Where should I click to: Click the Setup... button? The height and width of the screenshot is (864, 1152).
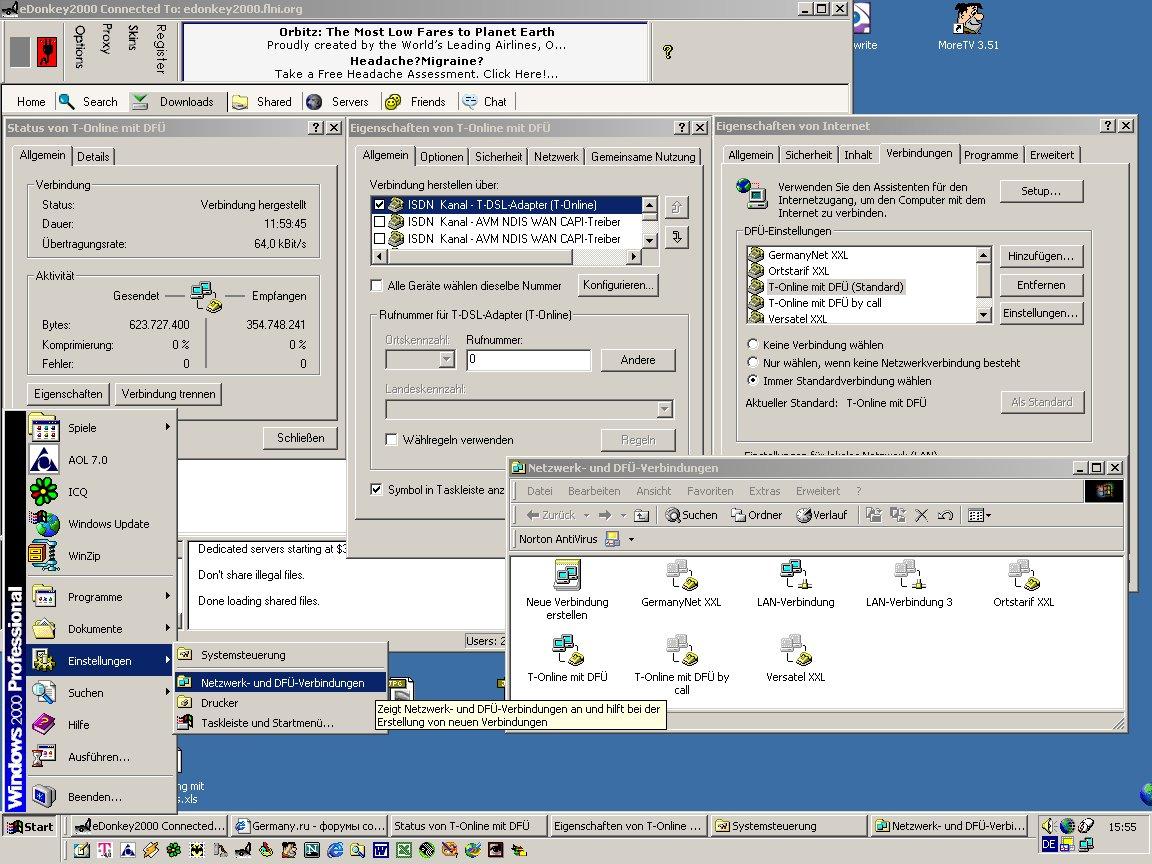[1040, 191]
